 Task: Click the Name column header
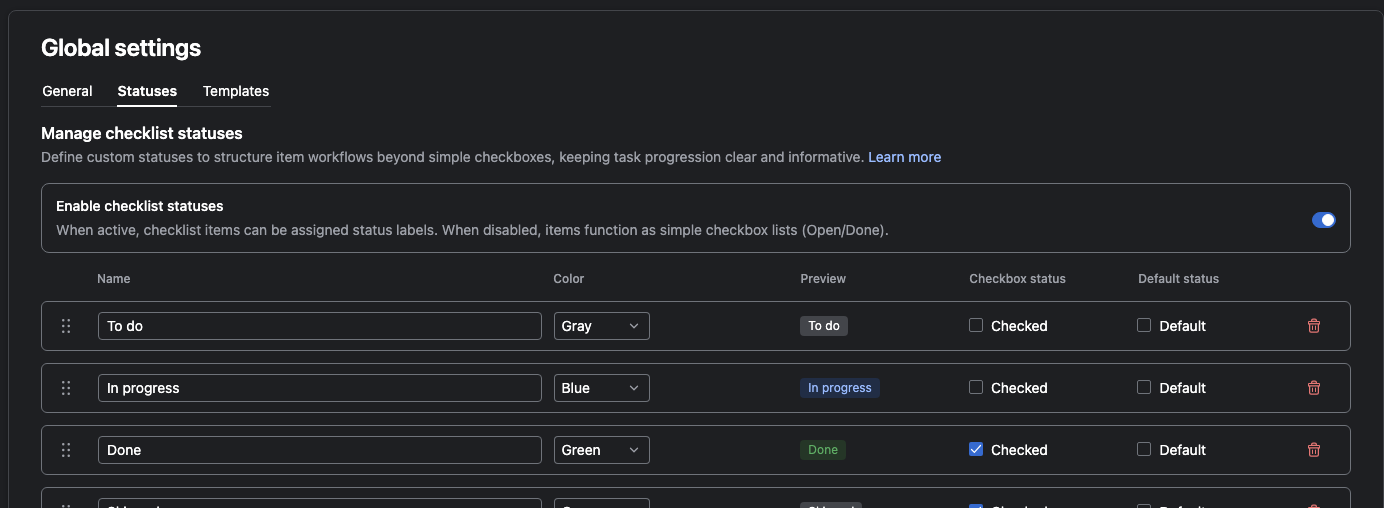114,279
